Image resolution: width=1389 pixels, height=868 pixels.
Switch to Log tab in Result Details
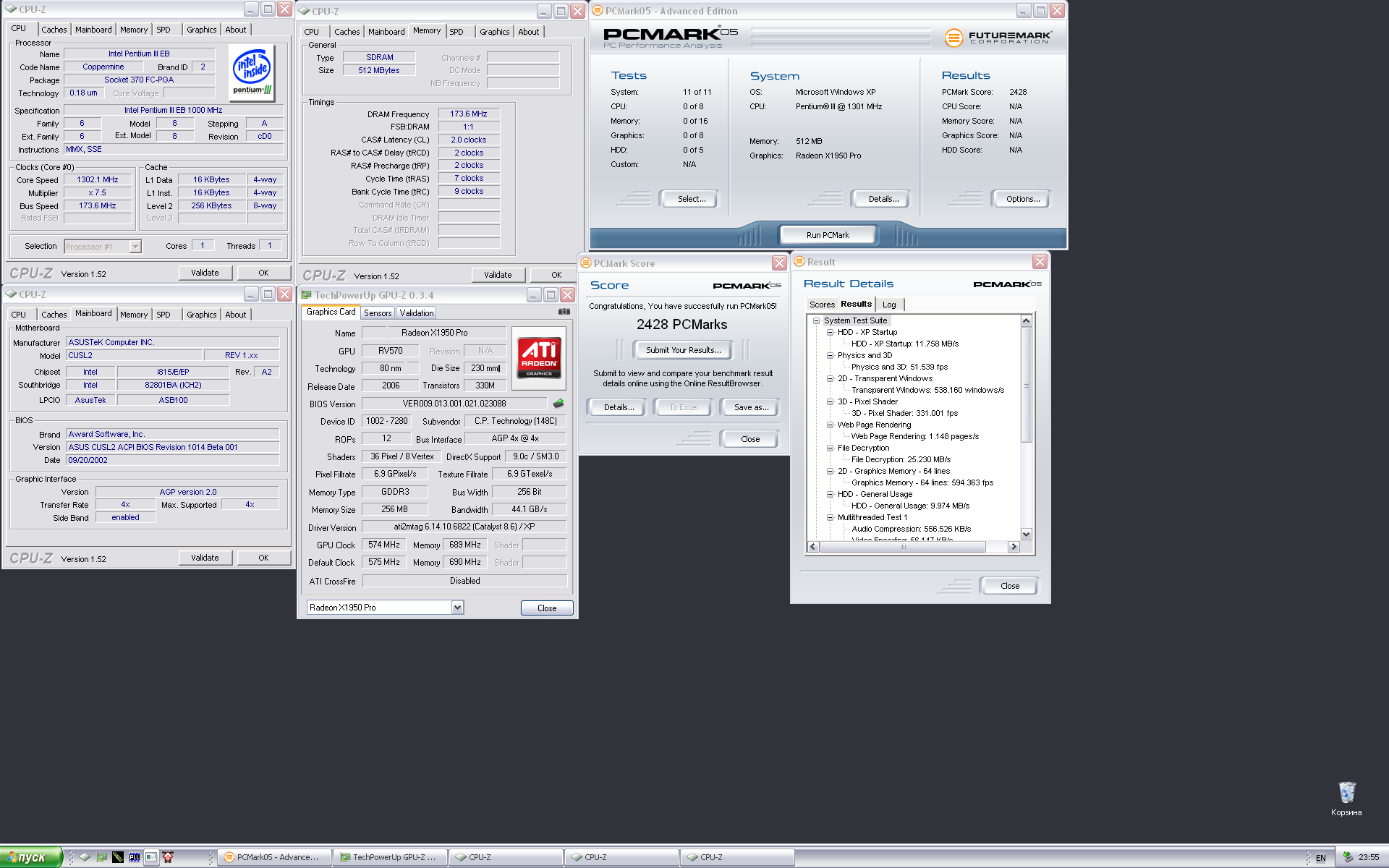[889, 305]
